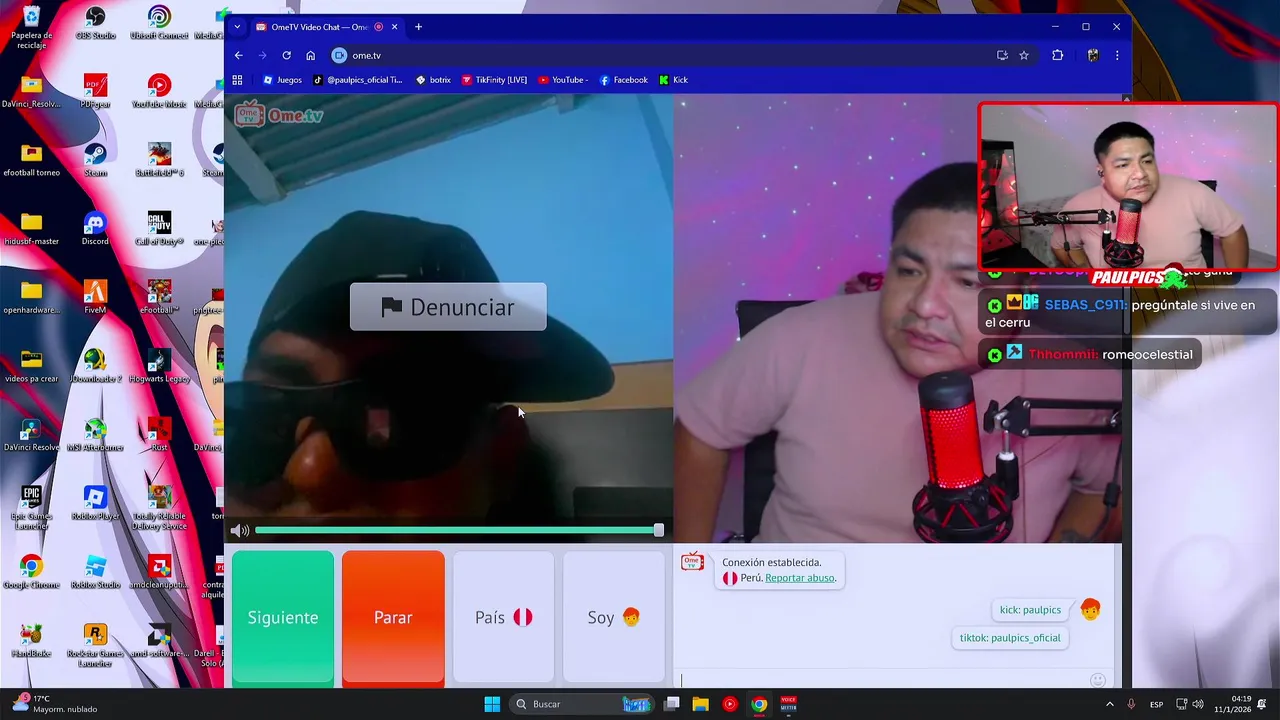Screen dimensions: 1280x720
Task: Open Papelera de reciclaje on the desktop
Action: 31,26
